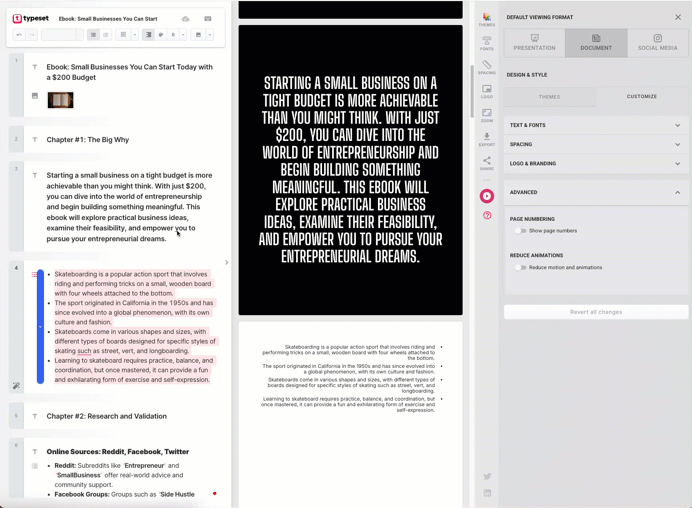Close the Default Viewing Format panel
The height and width of the screenshot is (508, 692).
pyautogui.click(x=678, y=17)
